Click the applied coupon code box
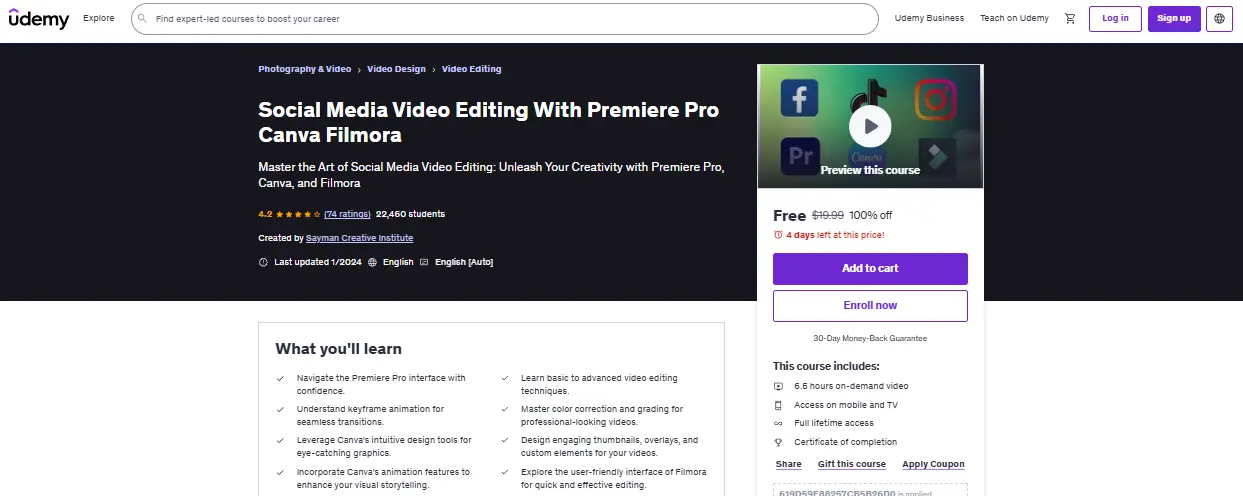The width and height of the screenshot is (1243, 496). click(x=870, y=490)
